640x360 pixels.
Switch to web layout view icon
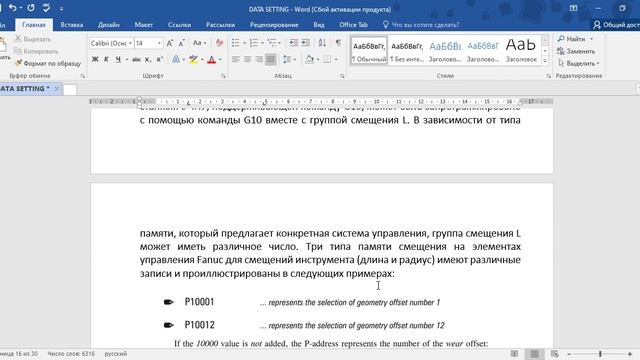(554, 354)
